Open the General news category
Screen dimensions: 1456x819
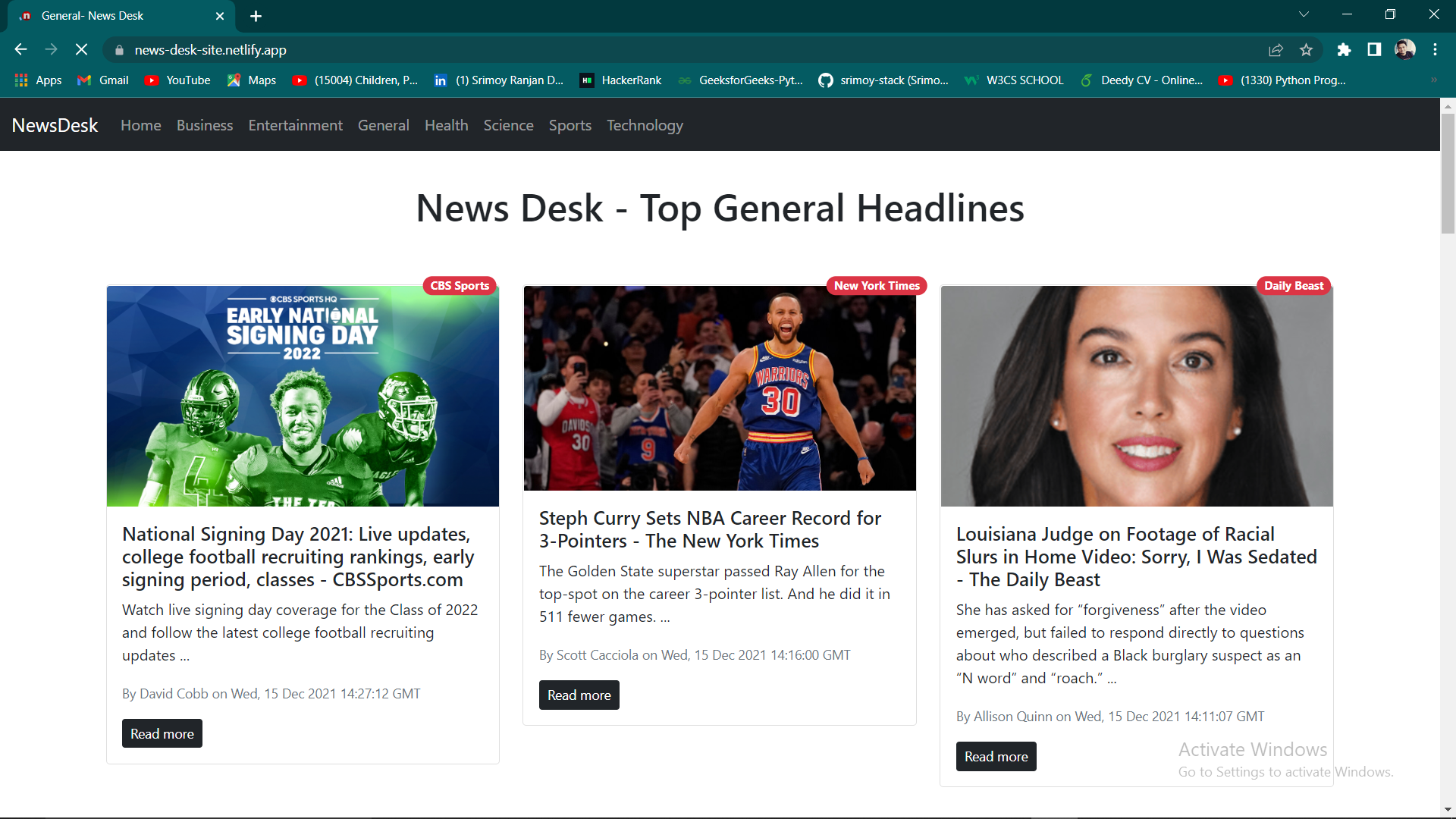pyautogui.click(x=384, y=125)
